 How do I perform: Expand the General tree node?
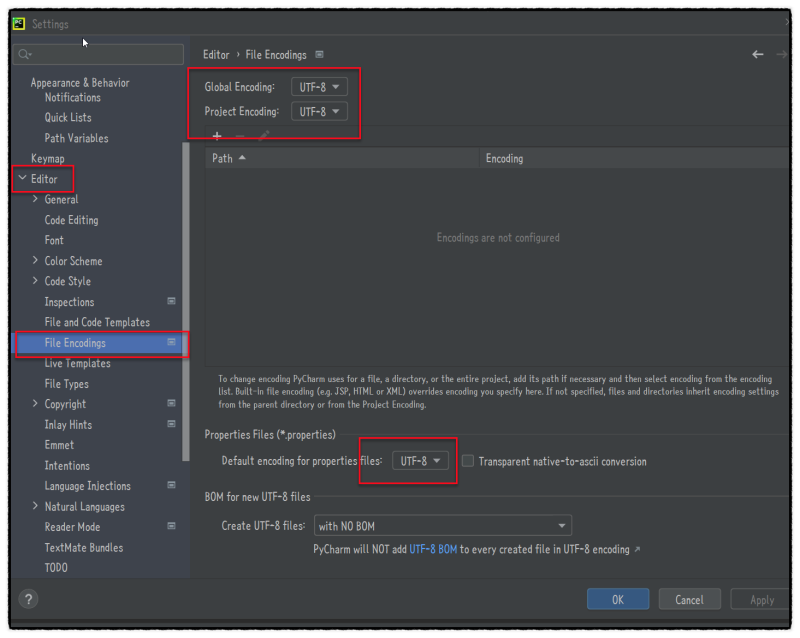click(35, 199)
